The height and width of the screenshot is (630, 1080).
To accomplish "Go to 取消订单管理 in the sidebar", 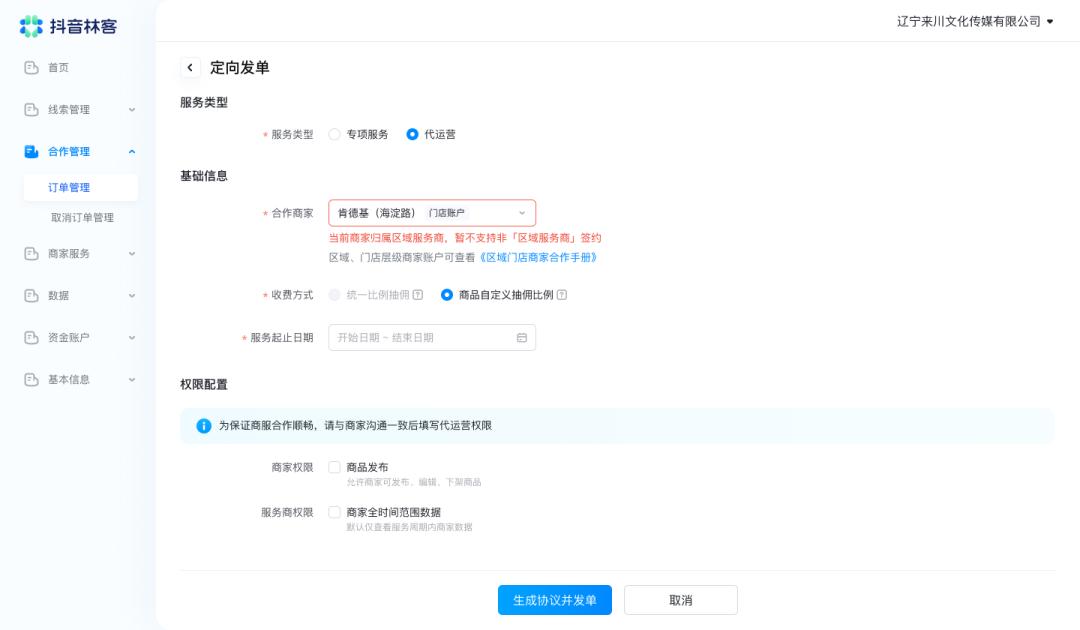I will 82,218.
